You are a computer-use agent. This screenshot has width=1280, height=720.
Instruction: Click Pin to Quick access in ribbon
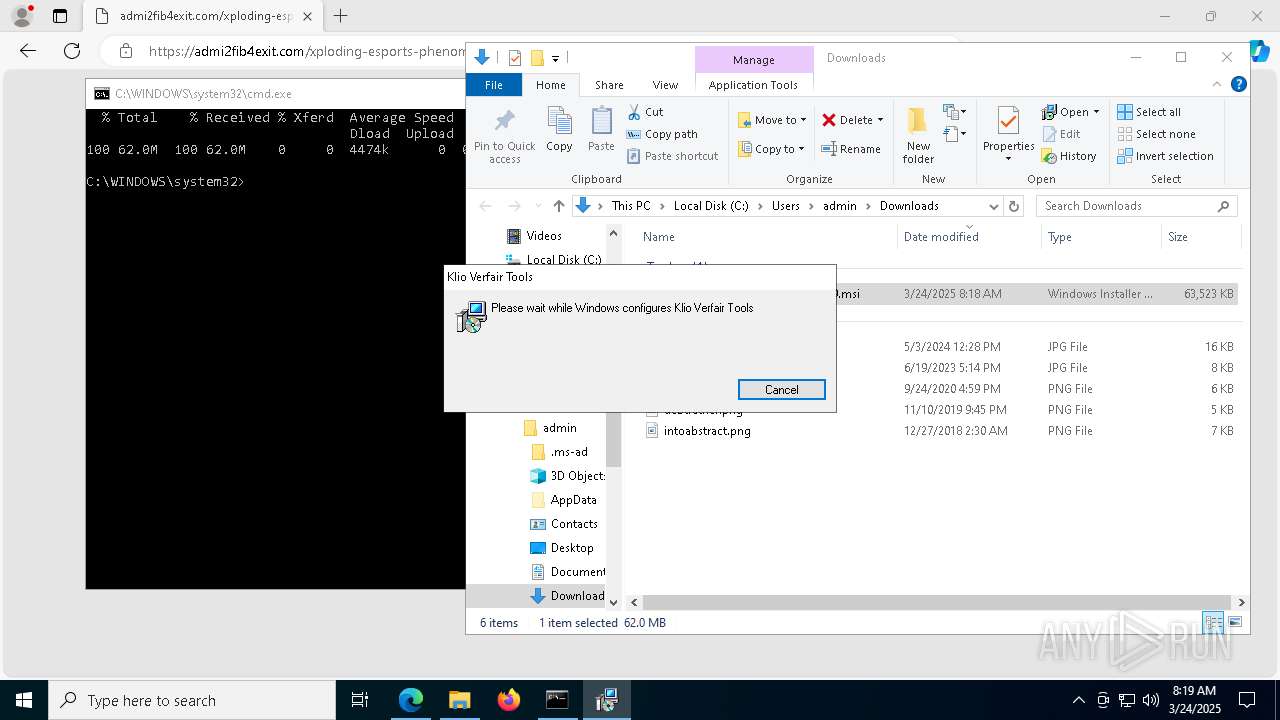coord(504,136)
